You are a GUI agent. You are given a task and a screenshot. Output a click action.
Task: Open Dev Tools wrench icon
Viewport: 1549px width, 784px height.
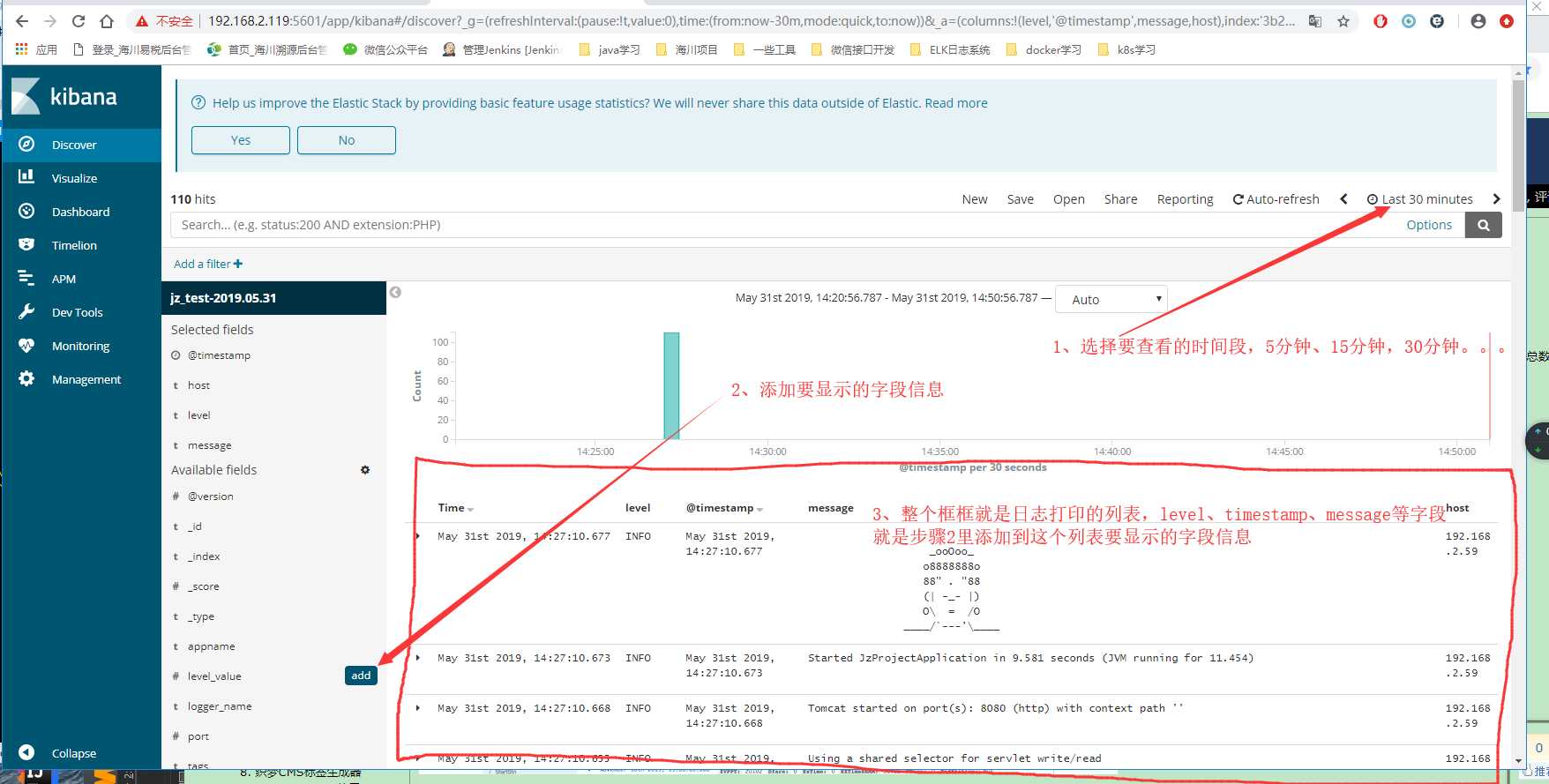click(26, 311)
